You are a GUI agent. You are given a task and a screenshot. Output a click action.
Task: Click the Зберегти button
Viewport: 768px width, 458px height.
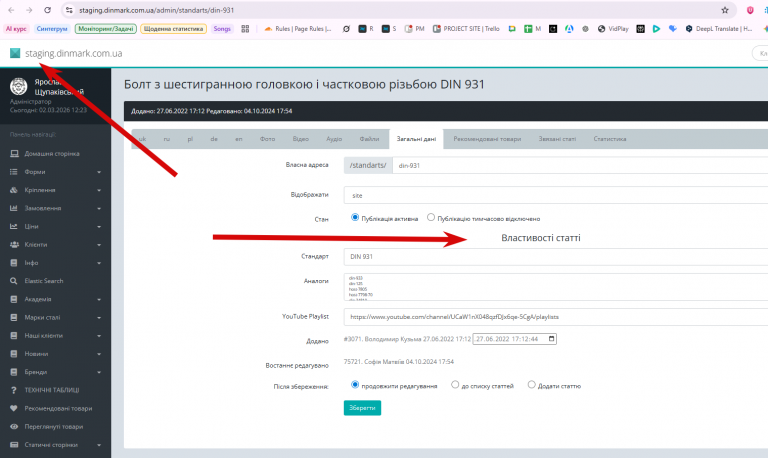362,408
